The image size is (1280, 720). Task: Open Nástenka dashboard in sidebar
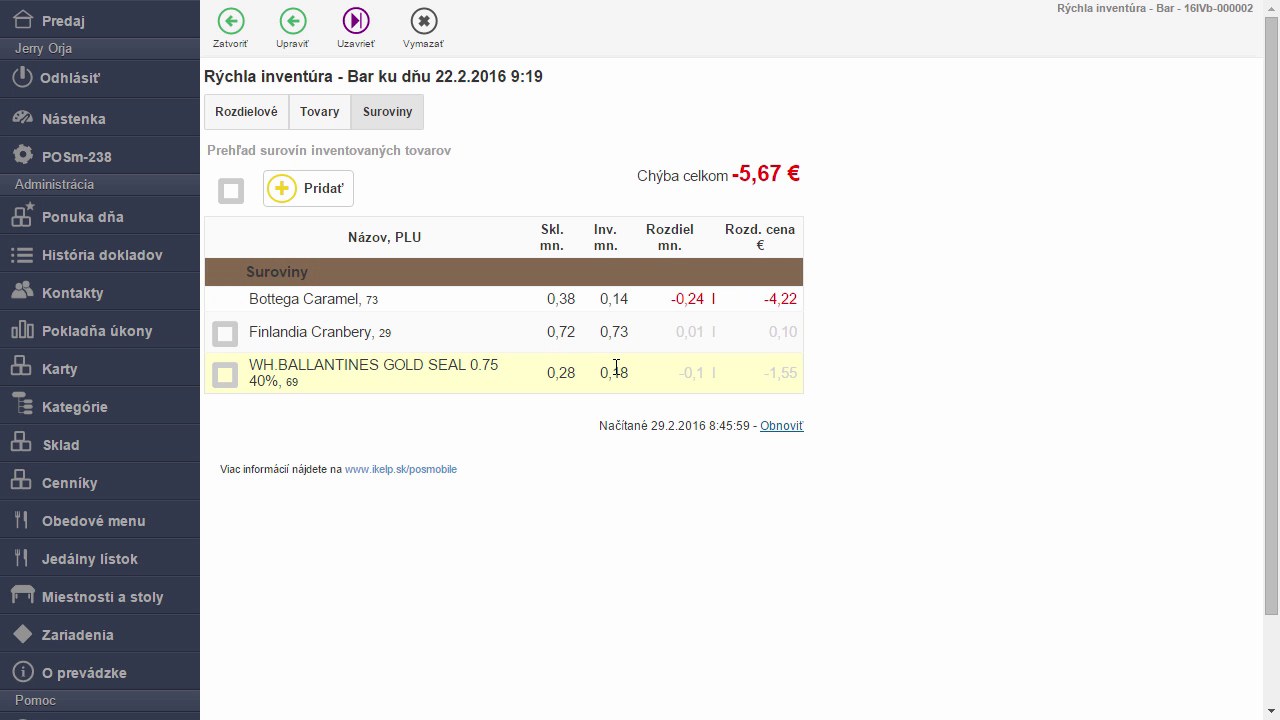pyautogui.click(x=100, y=118)
